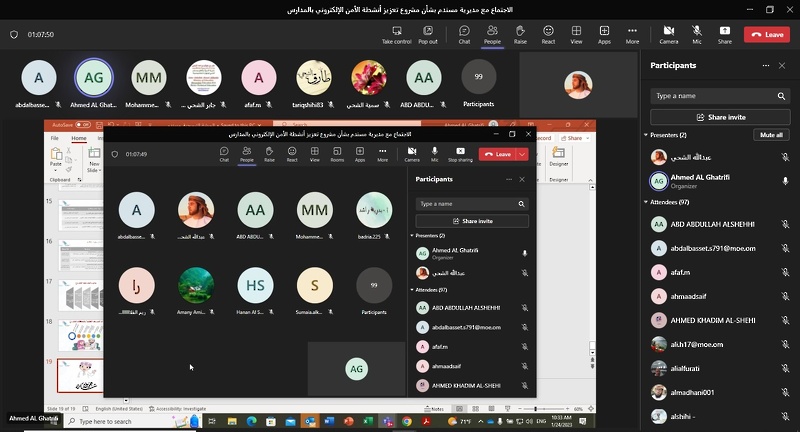Open the Participants panel more options ellipsis
Viewport: 800px width, 432px height.
(766, 65)
